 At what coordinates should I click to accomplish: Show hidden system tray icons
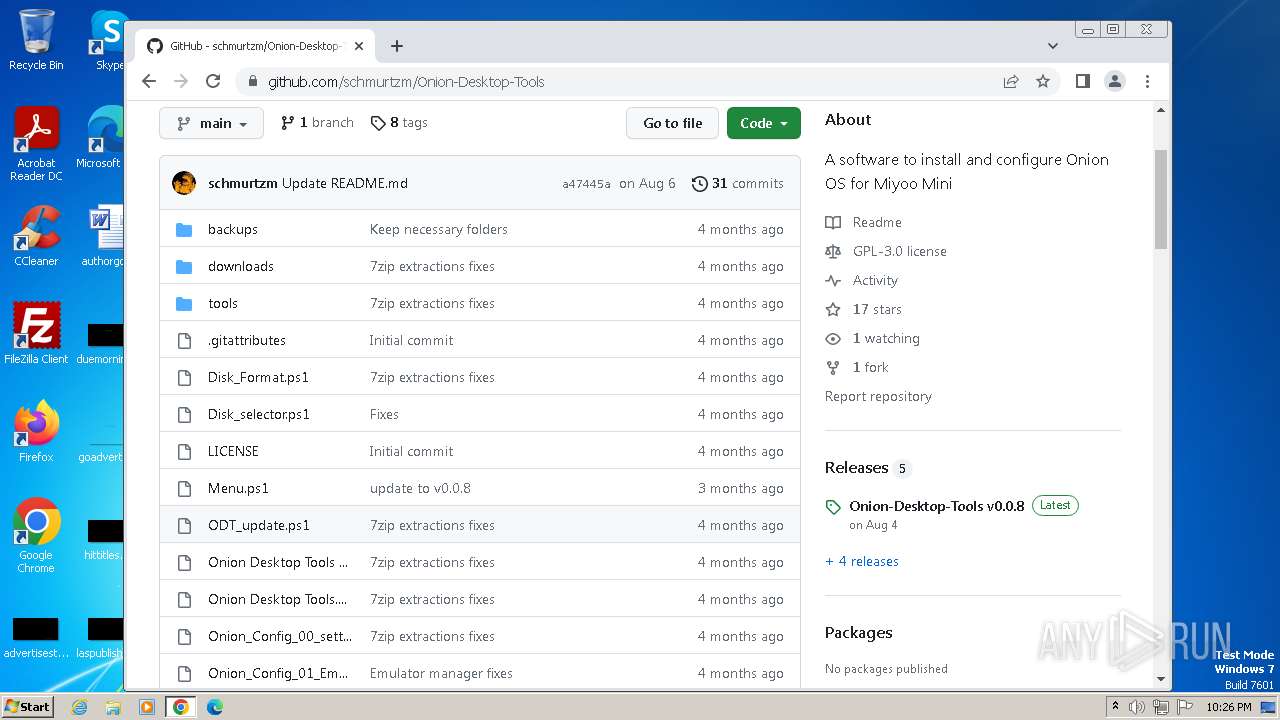[x=1115, y=707]
